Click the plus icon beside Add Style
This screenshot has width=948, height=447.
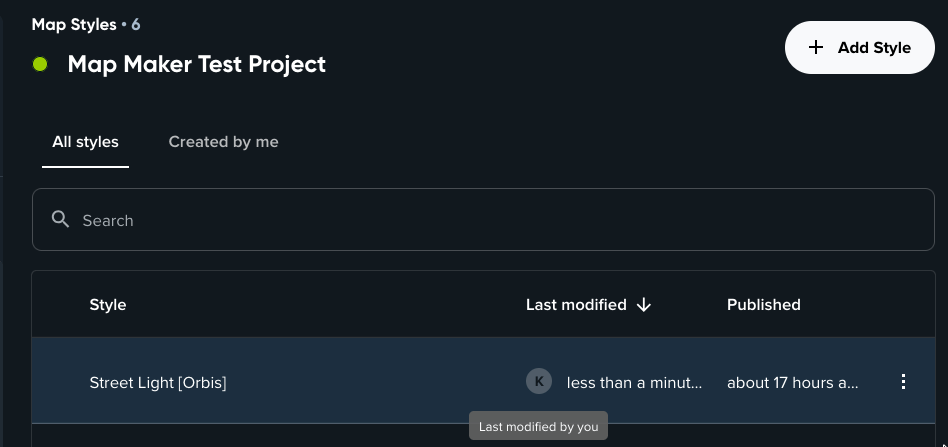(816, 48)
